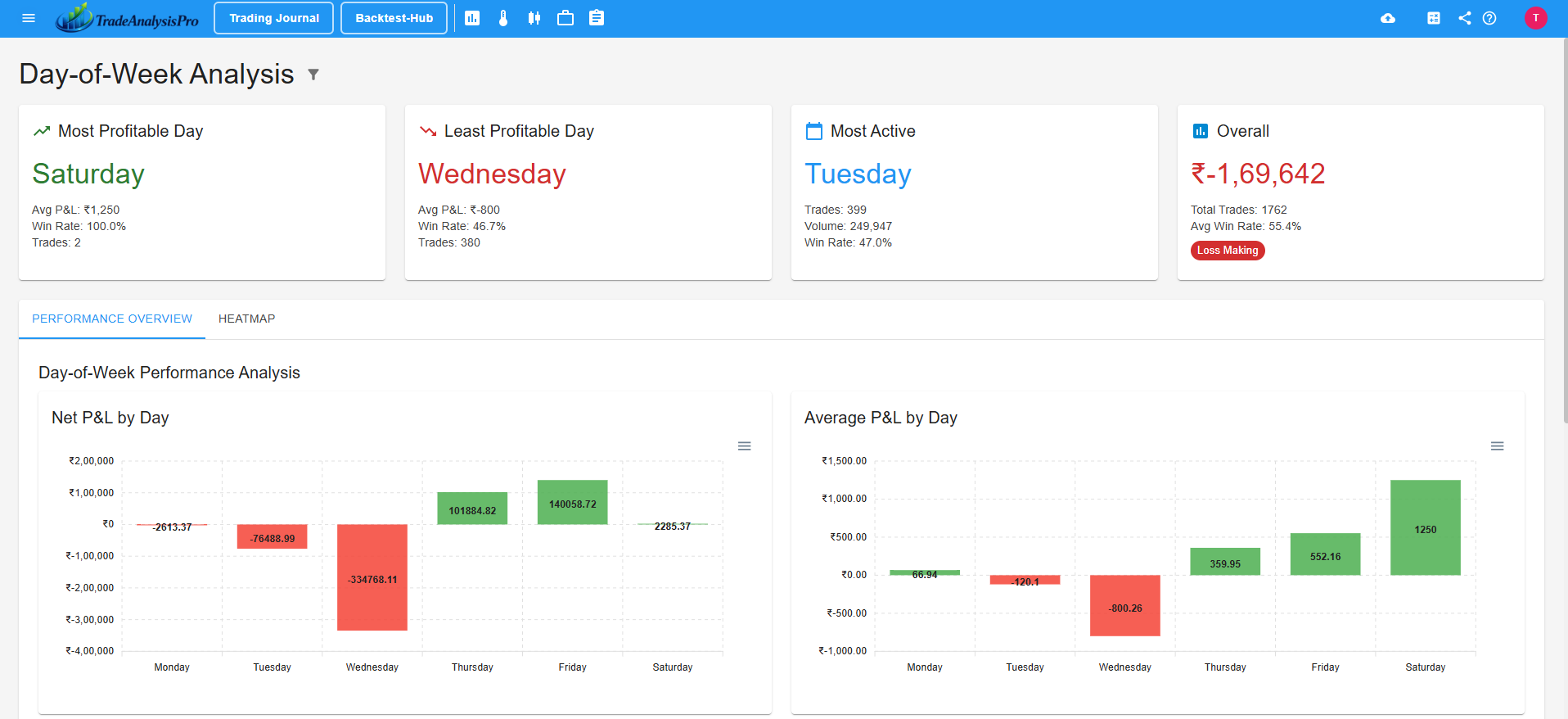1568x719 pixels.
Task: Click the clipboard notes icon
Action: (597, 18)
